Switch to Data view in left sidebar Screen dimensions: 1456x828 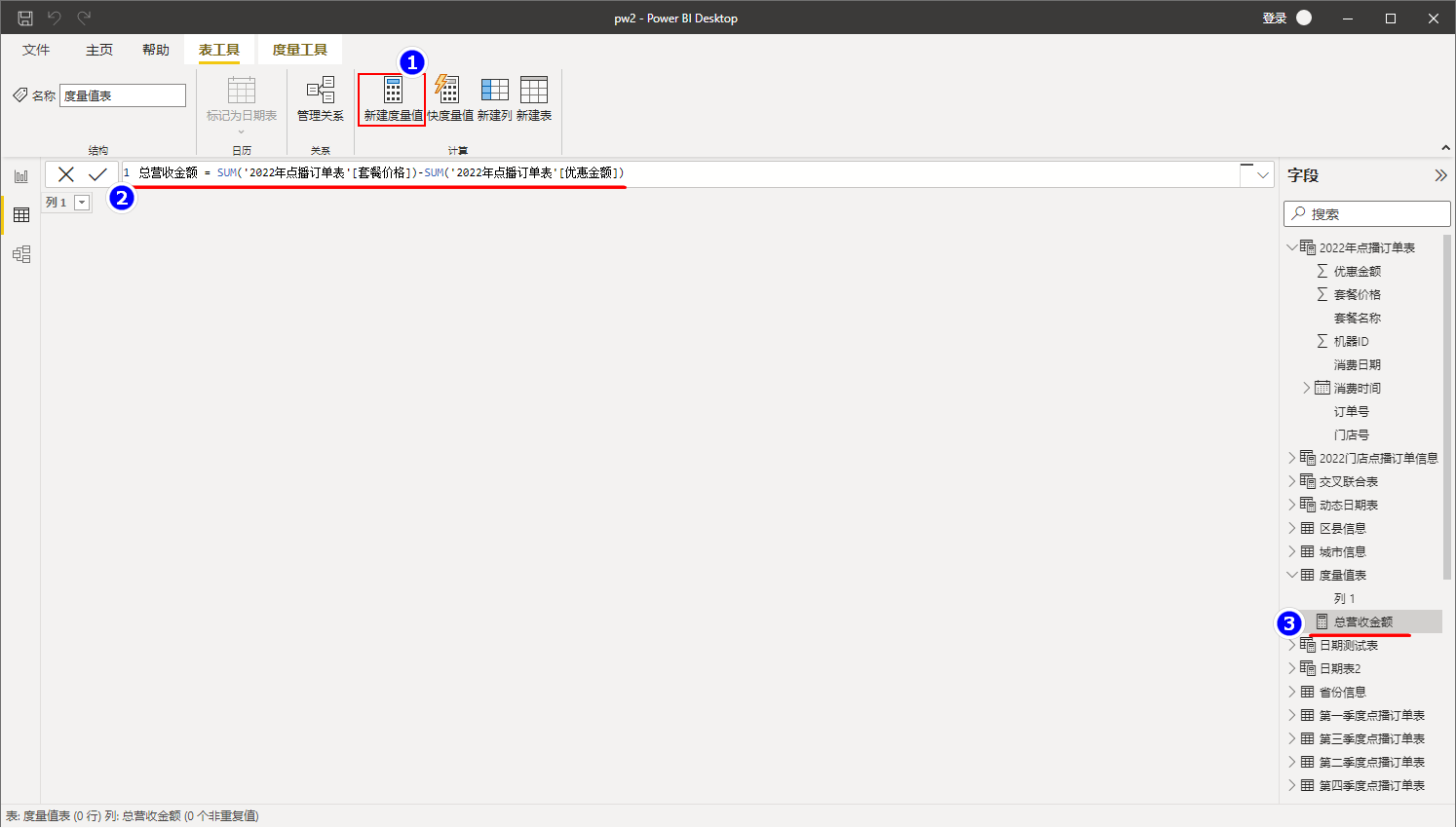[x=20, y=215]
